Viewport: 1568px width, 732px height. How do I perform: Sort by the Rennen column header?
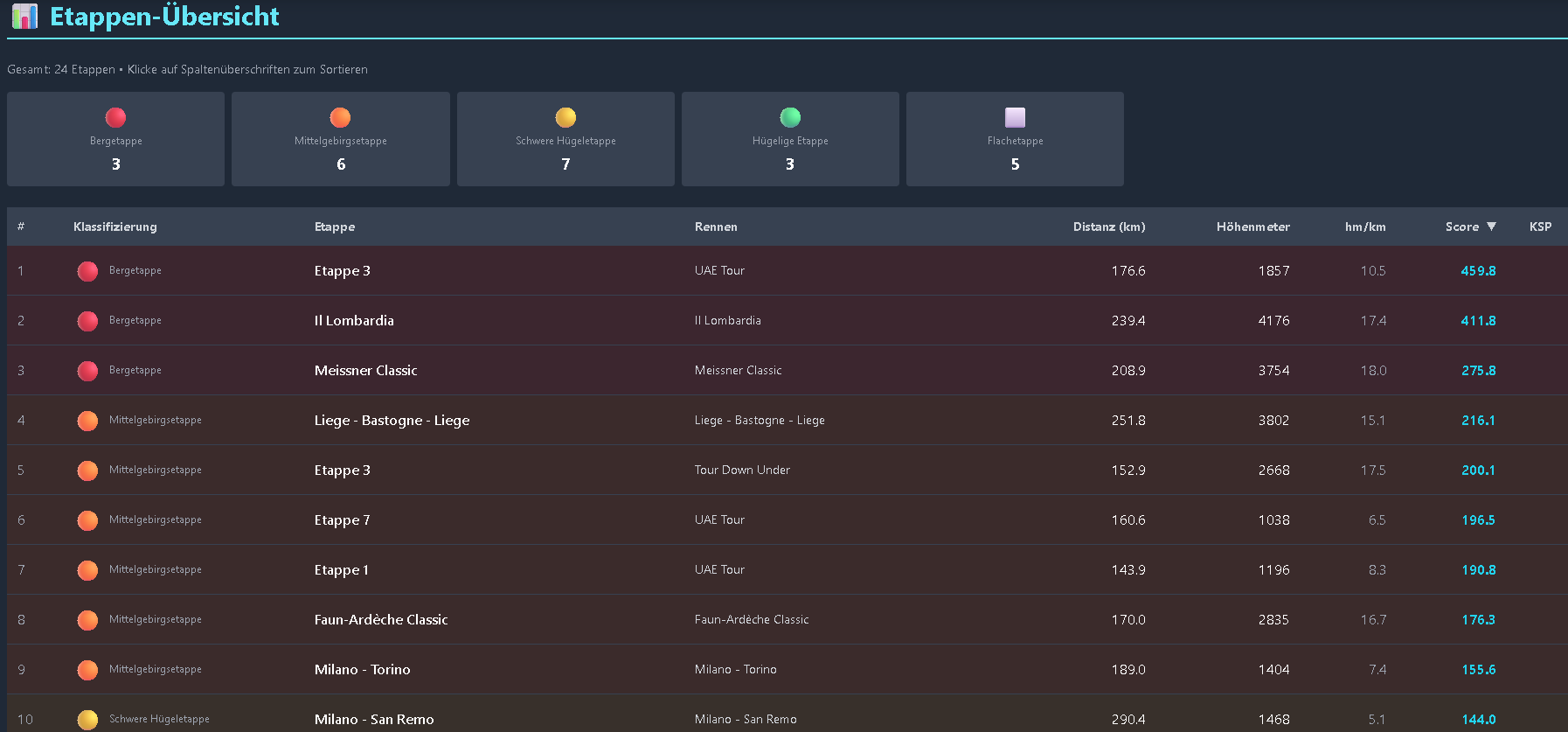[716, 227]
